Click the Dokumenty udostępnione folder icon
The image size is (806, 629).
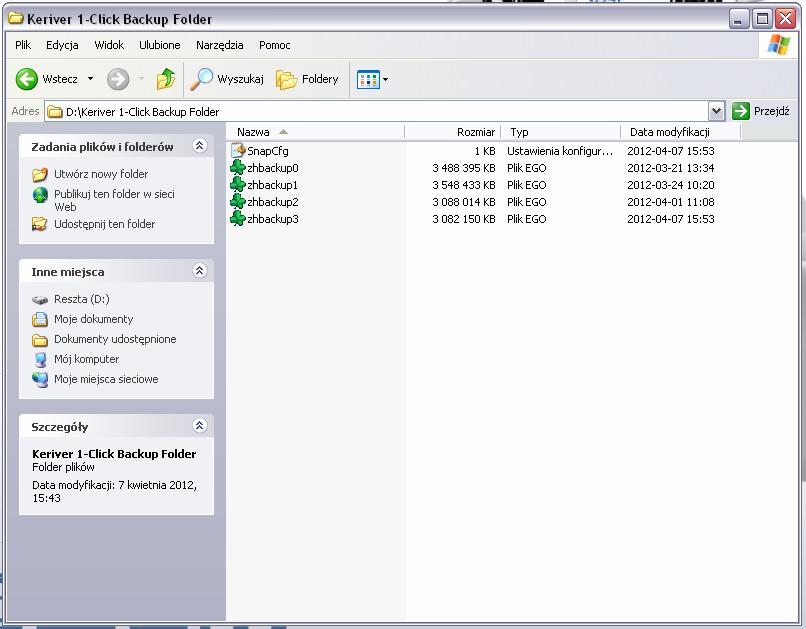40,340
